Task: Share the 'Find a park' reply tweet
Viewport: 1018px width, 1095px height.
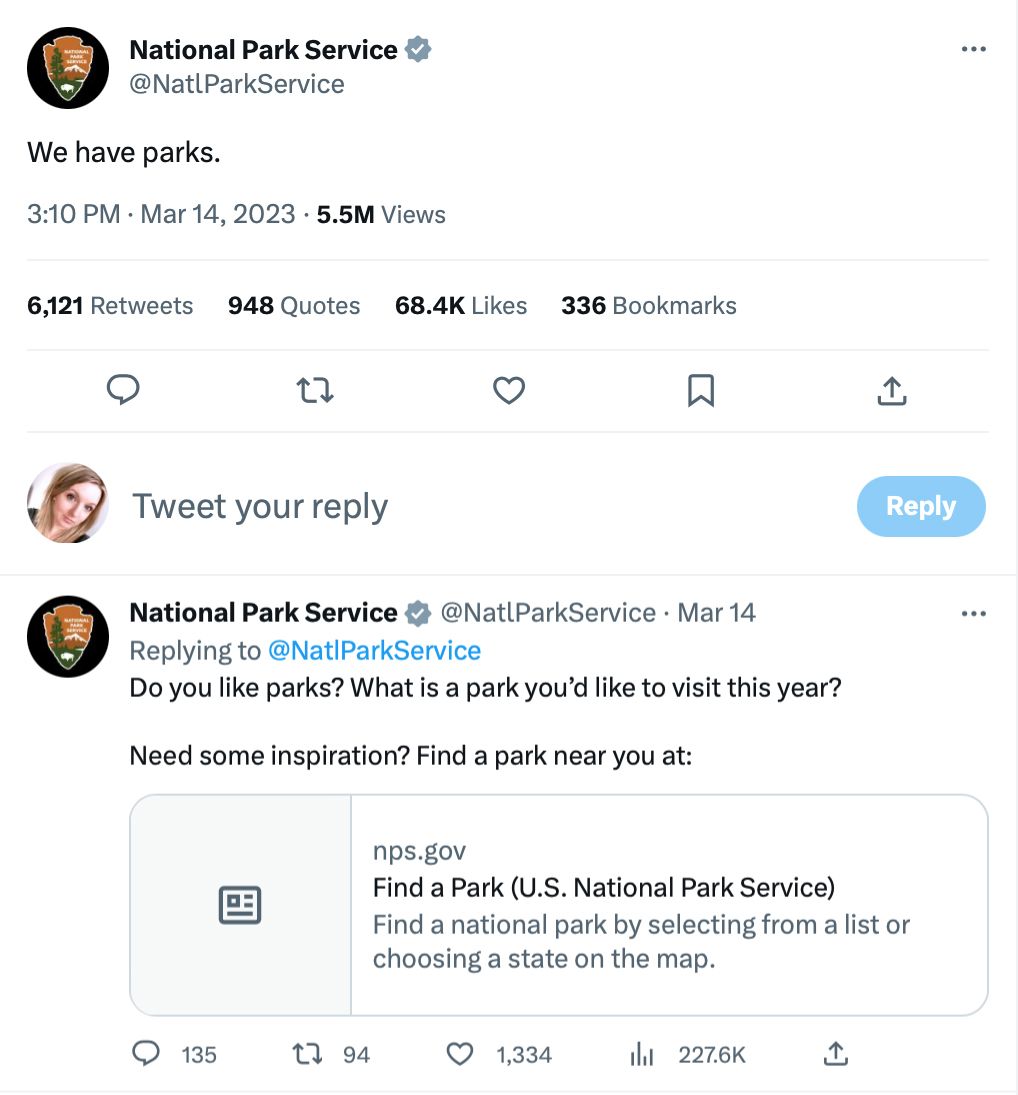Action: click(x=836, y=1054)
